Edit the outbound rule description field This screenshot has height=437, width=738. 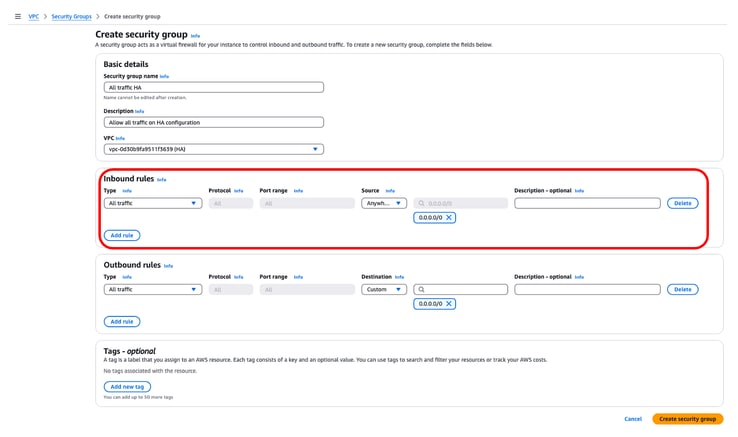click(587, 290)
